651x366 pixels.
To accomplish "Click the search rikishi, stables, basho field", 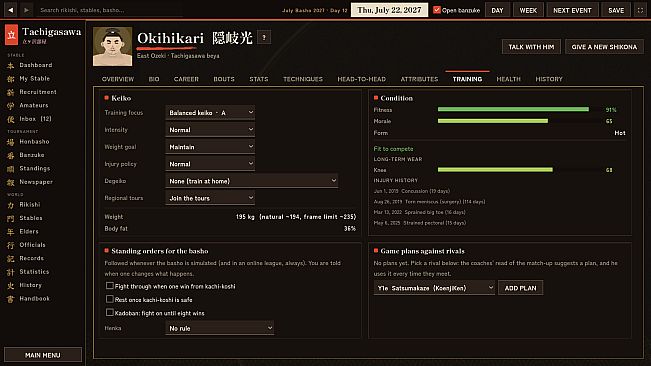I will point(110,10).
